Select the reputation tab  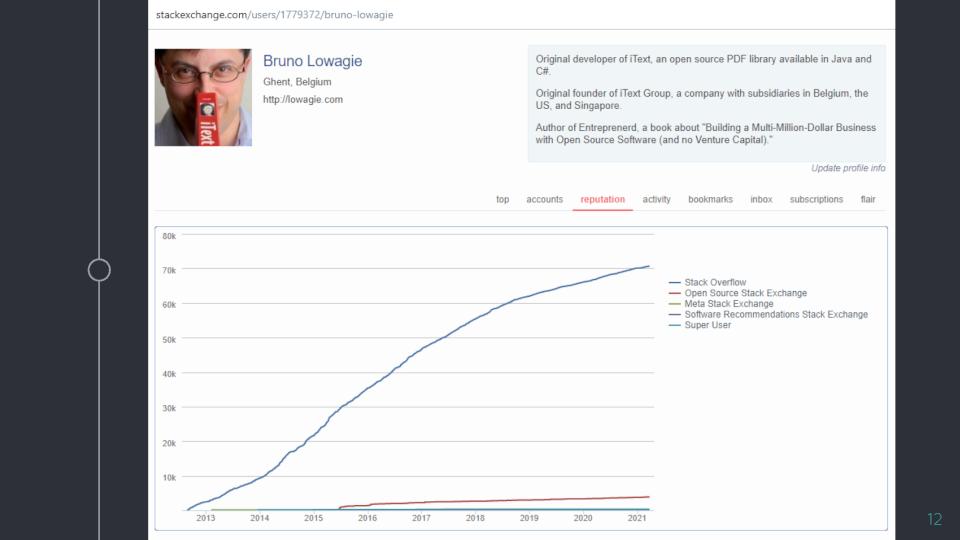click(602, 200)
